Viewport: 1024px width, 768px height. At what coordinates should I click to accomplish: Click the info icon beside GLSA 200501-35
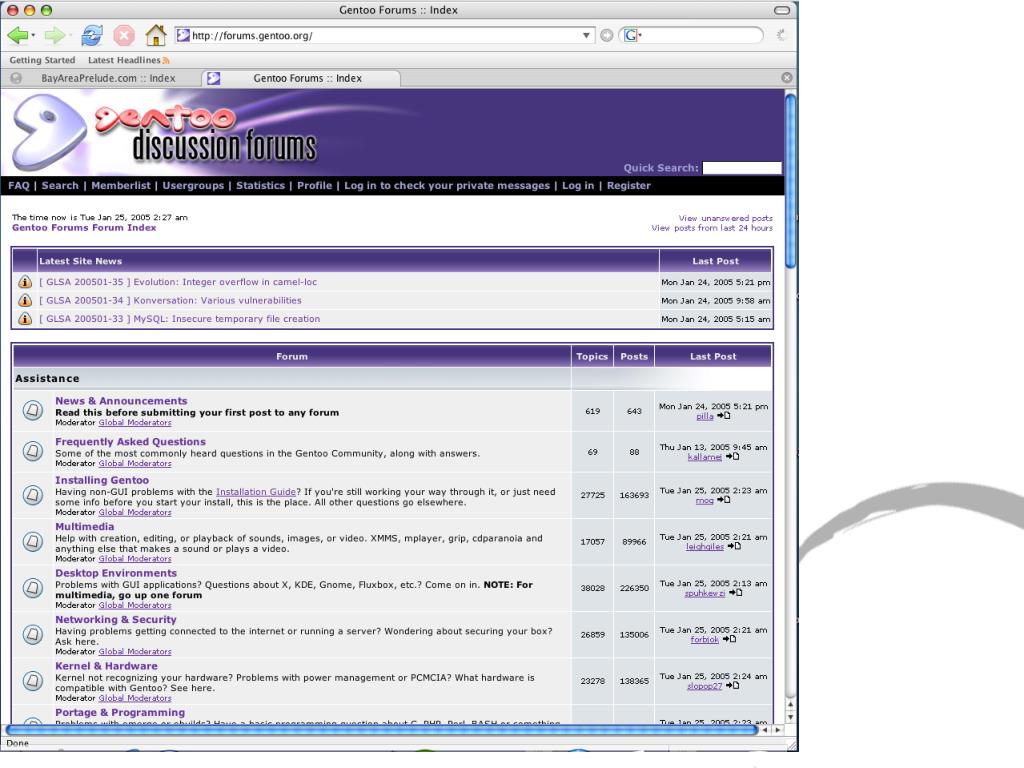pos(25,282)
